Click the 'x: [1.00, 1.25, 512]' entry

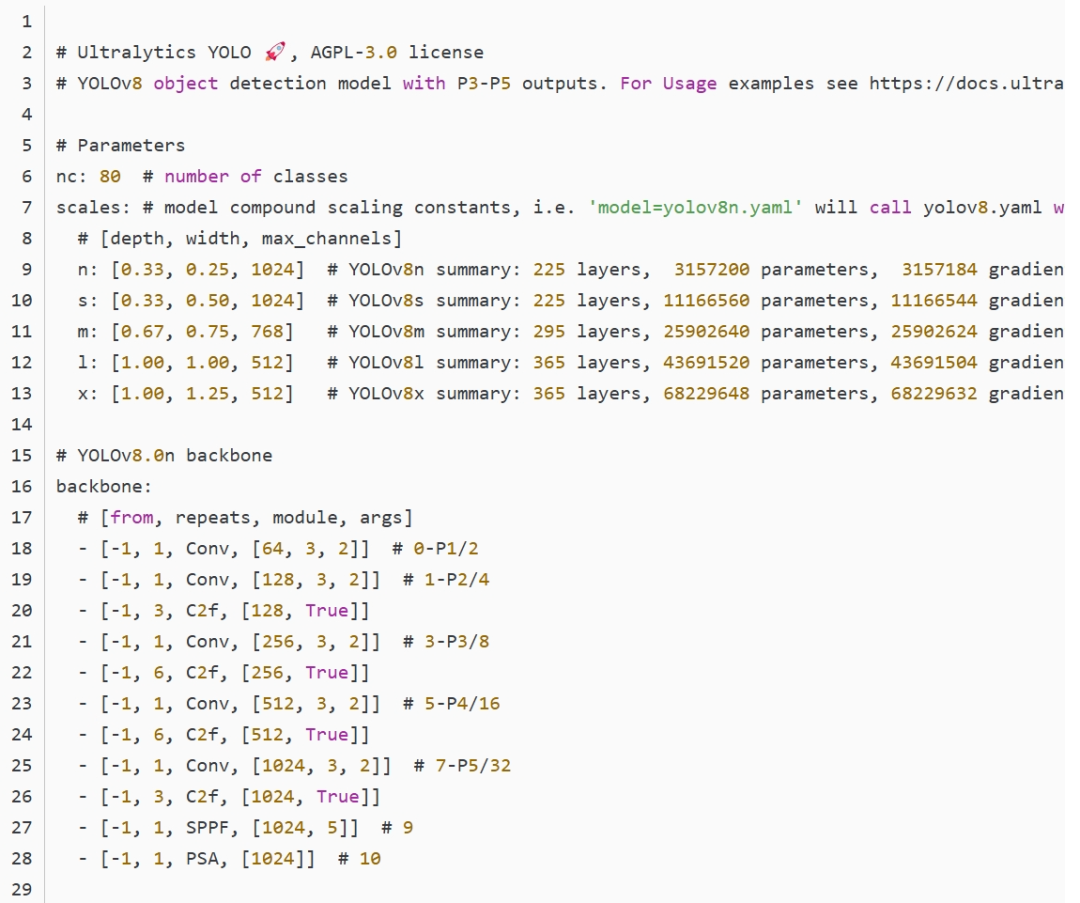pyautogui.click(x=185, y=393)
